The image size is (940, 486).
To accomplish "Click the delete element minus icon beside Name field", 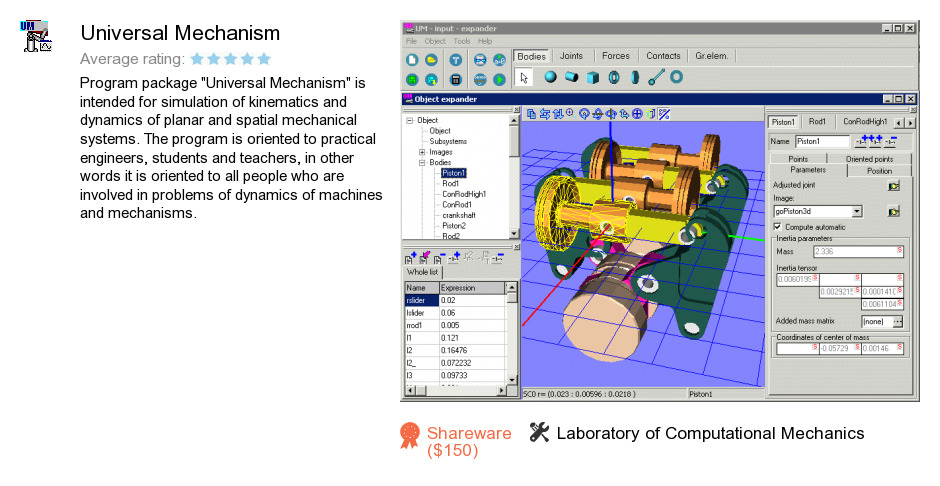I will tap(891, 141).
